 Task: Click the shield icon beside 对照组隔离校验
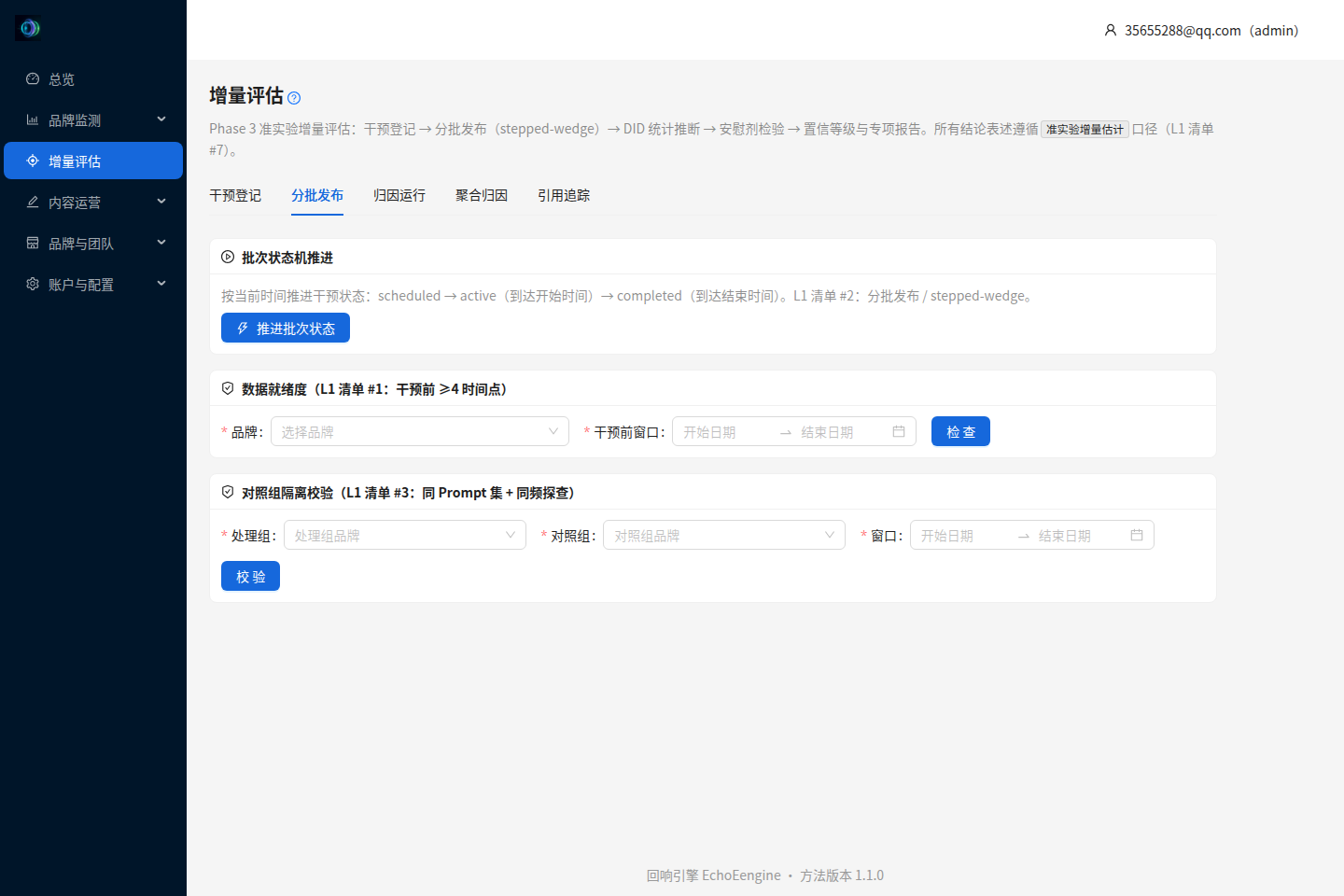[x=228, y=492]
